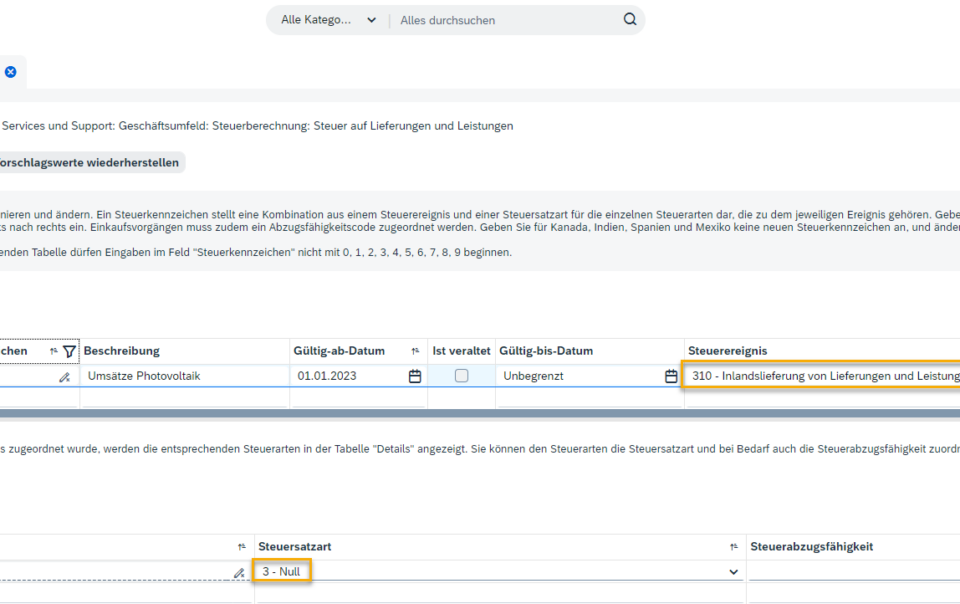Click the Unbegrenzt date field
This screenshot has height=604, width=960.
[582, 376]
